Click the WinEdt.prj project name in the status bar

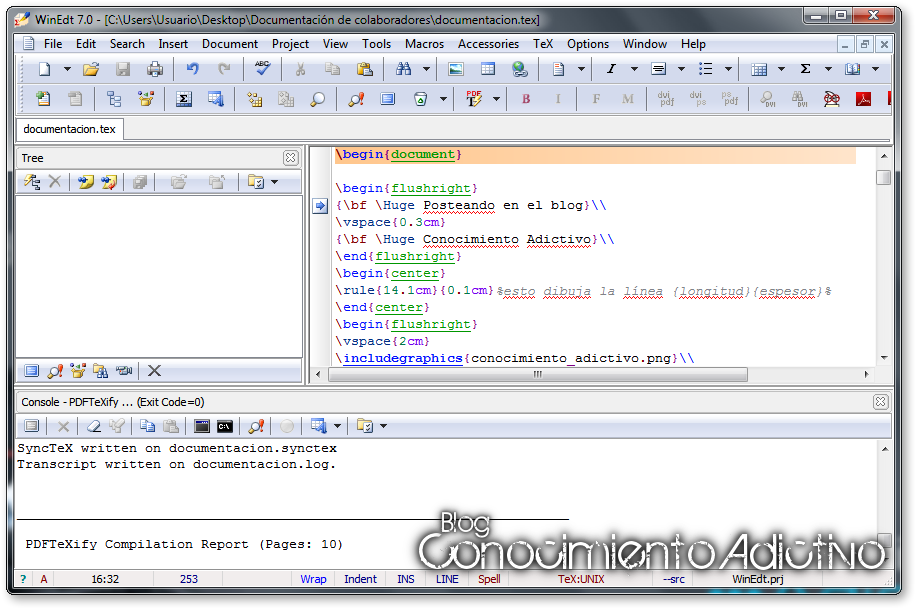[x=758, y=579]
